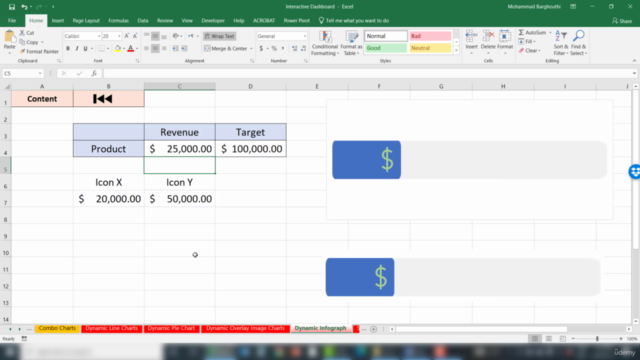Decrease decimal places
Viewport: 640px width, 360px height.
point(303,49)
